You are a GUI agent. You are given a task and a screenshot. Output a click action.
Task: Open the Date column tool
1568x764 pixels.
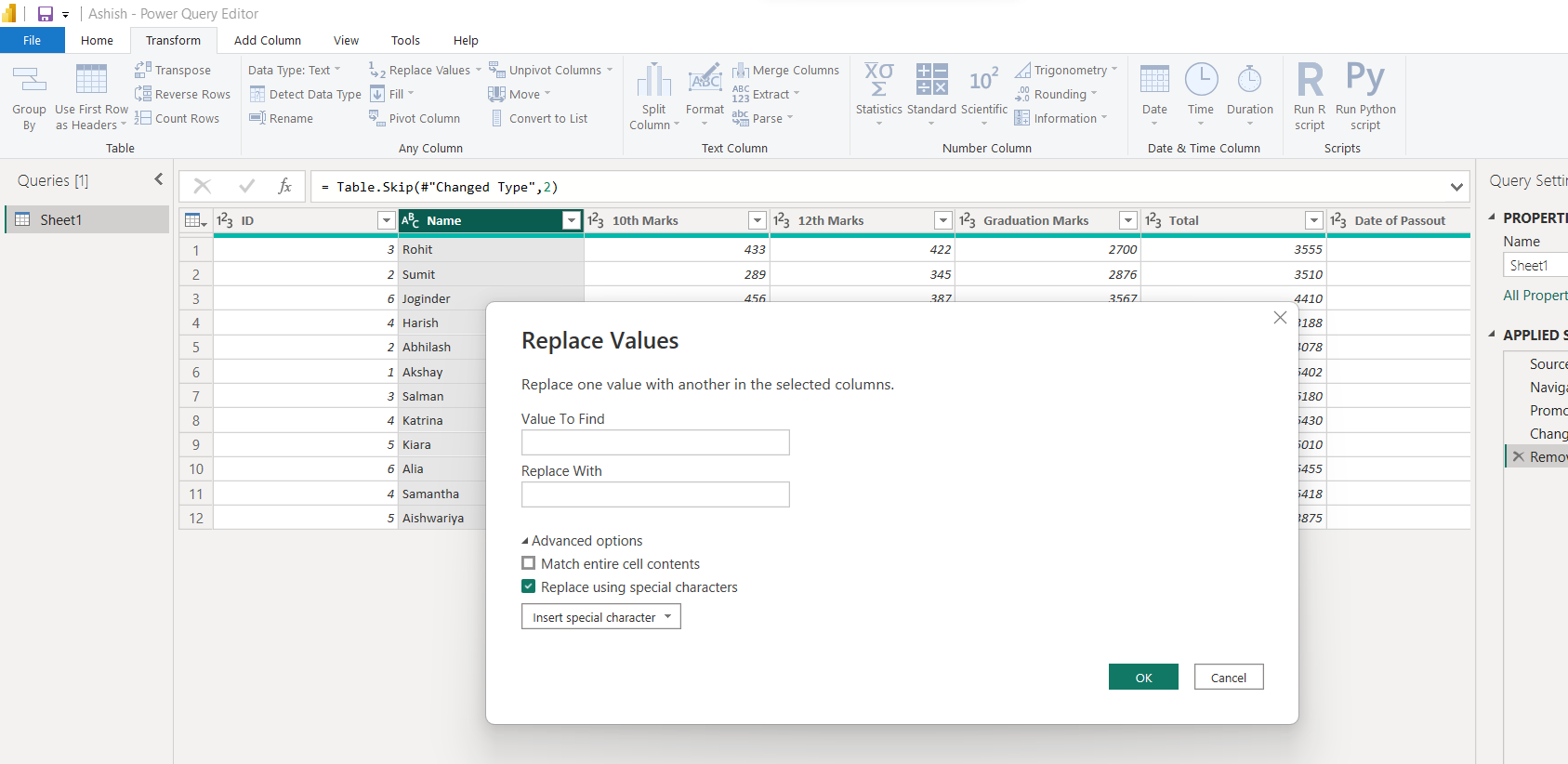[1154, 81]
